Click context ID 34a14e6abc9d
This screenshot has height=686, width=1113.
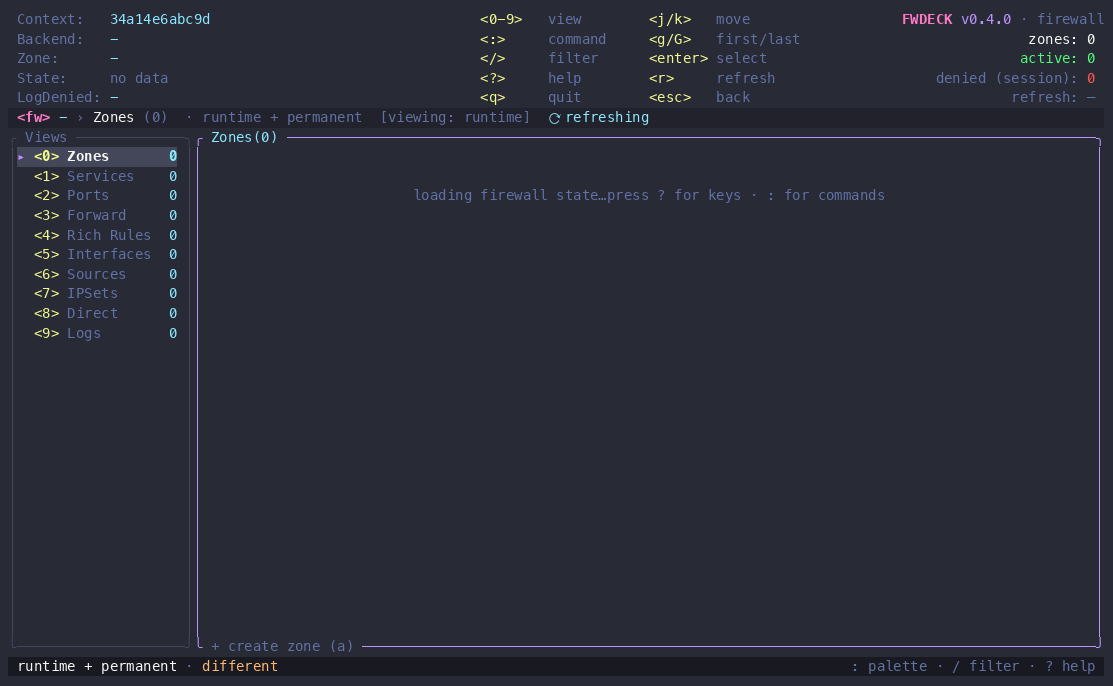[160, 19]
